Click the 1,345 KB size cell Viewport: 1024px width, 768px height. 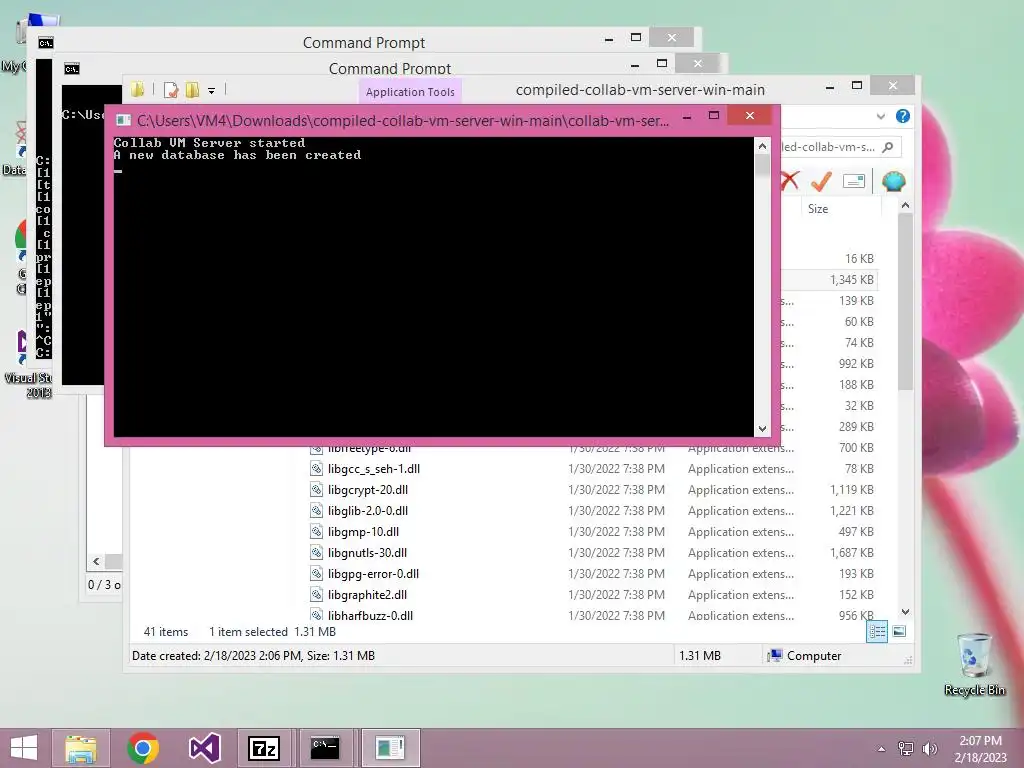852,280
